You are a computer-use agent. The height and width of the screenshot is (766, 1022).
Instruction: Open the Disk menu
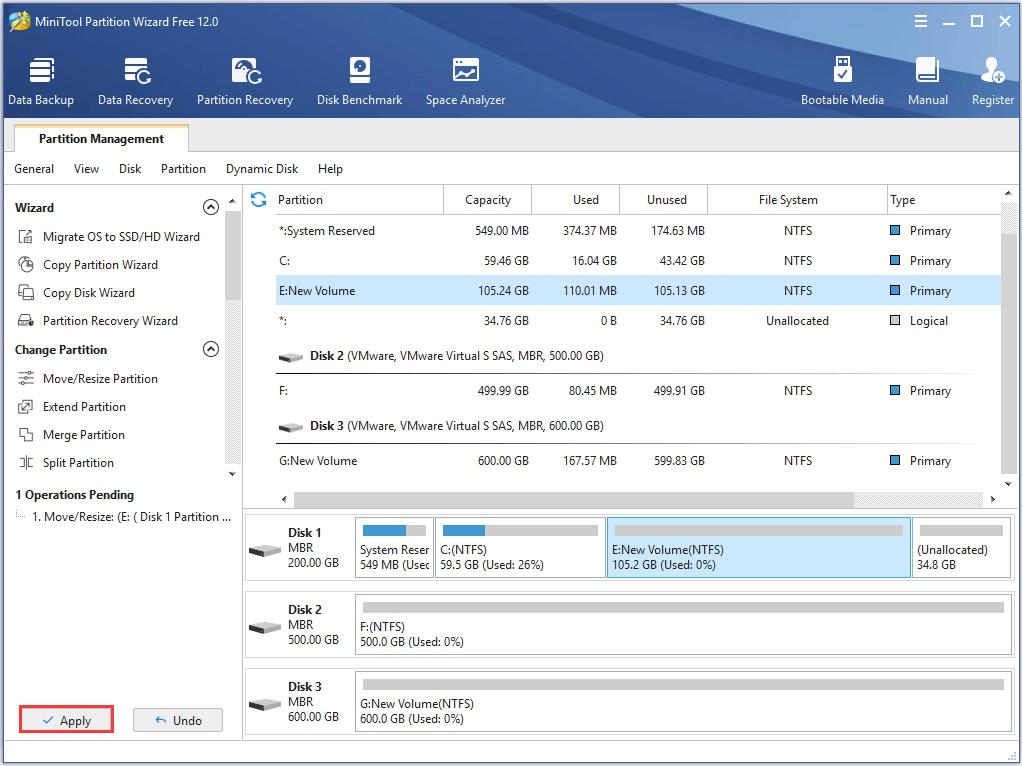click(130, 169)
